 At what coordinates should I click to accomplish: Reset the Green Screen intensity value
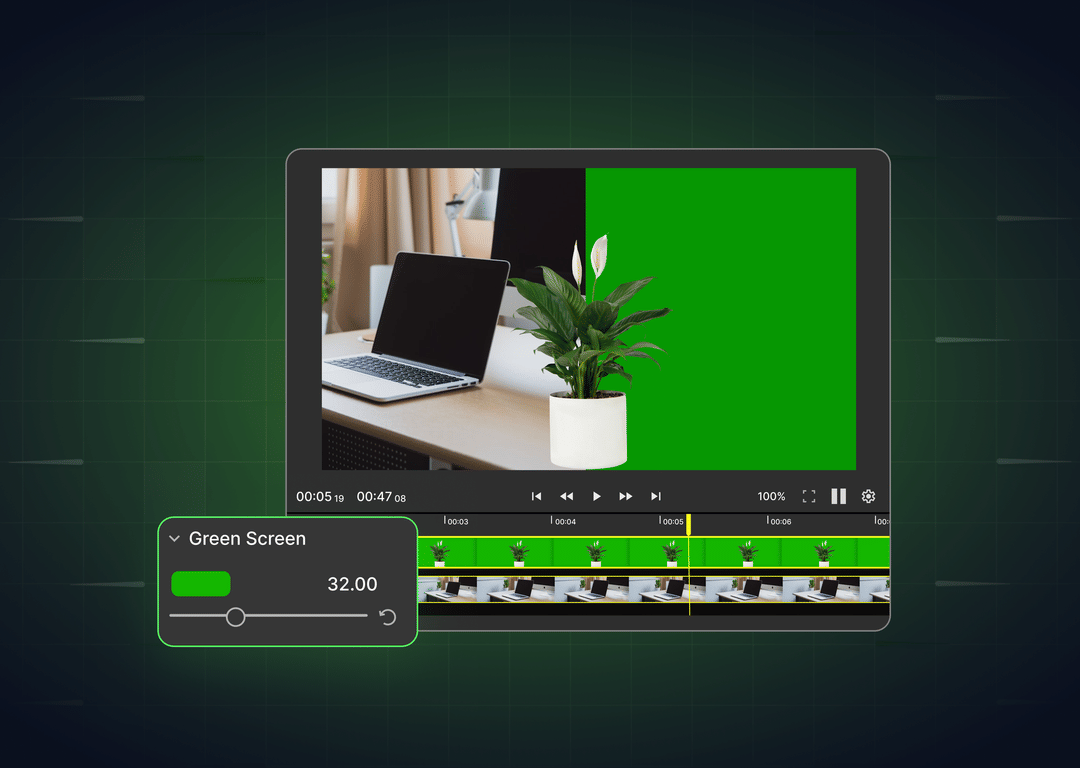coord(389,618)
